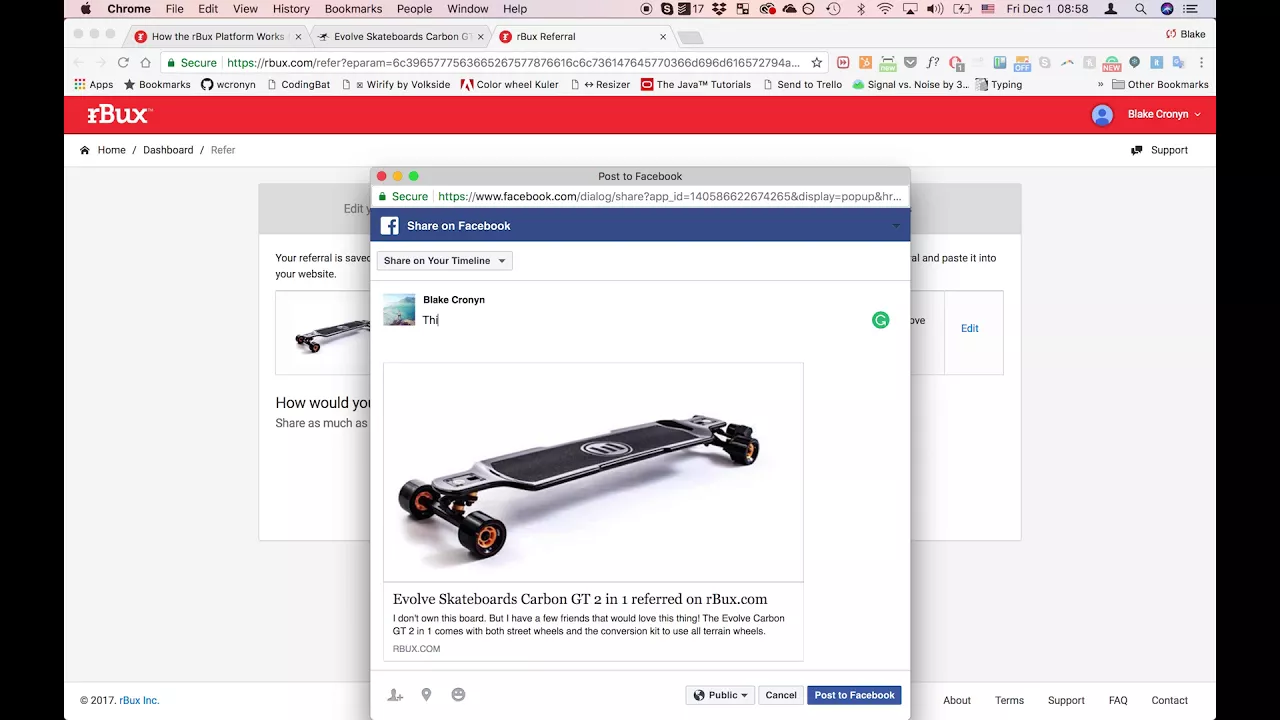Screen dimensions: 1280x720
Task: Switch to Evolve Skateboards Carbon GT tab
Action: (402, 37)
